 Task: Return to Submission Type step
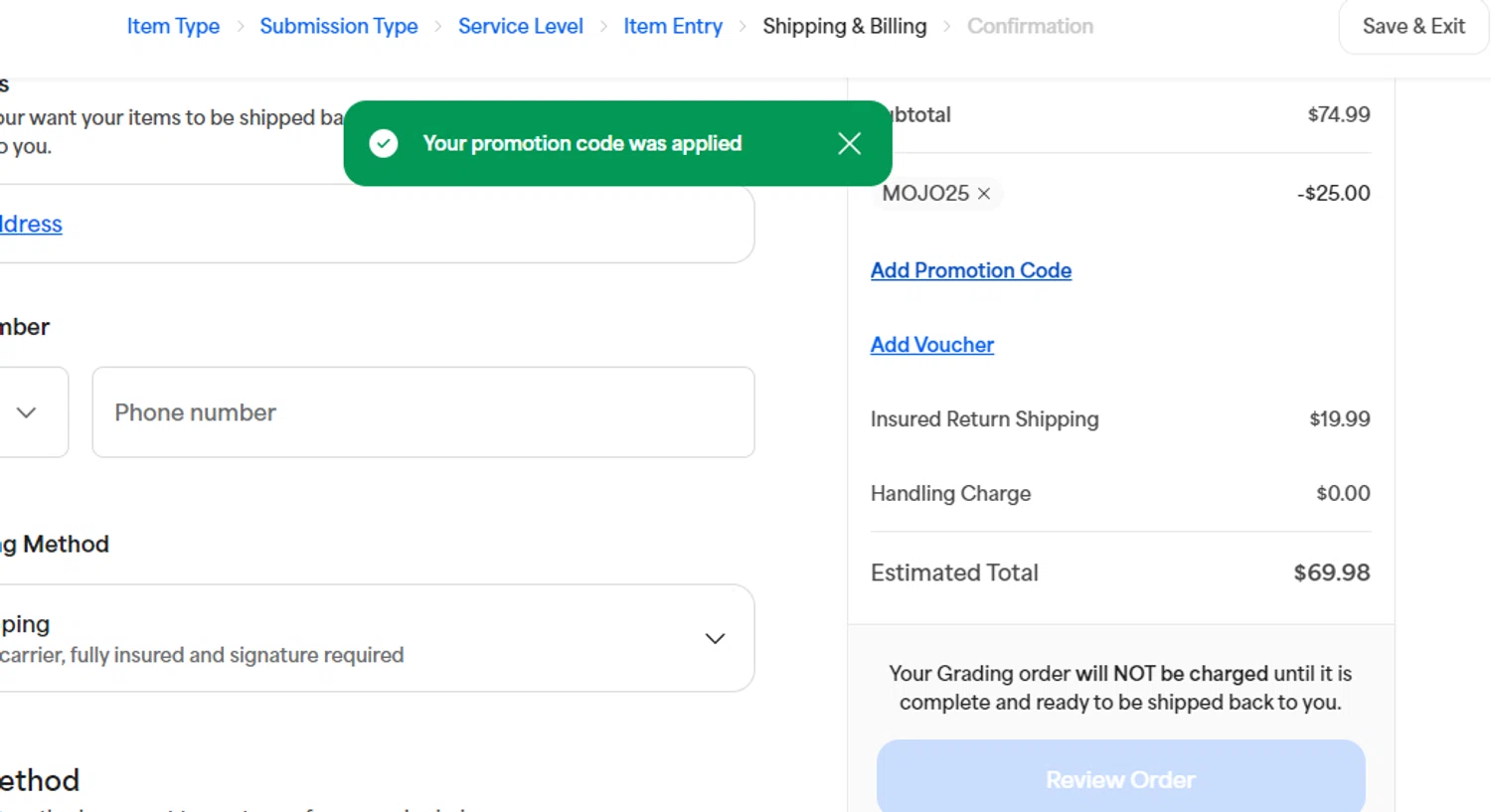pos(339,26)
